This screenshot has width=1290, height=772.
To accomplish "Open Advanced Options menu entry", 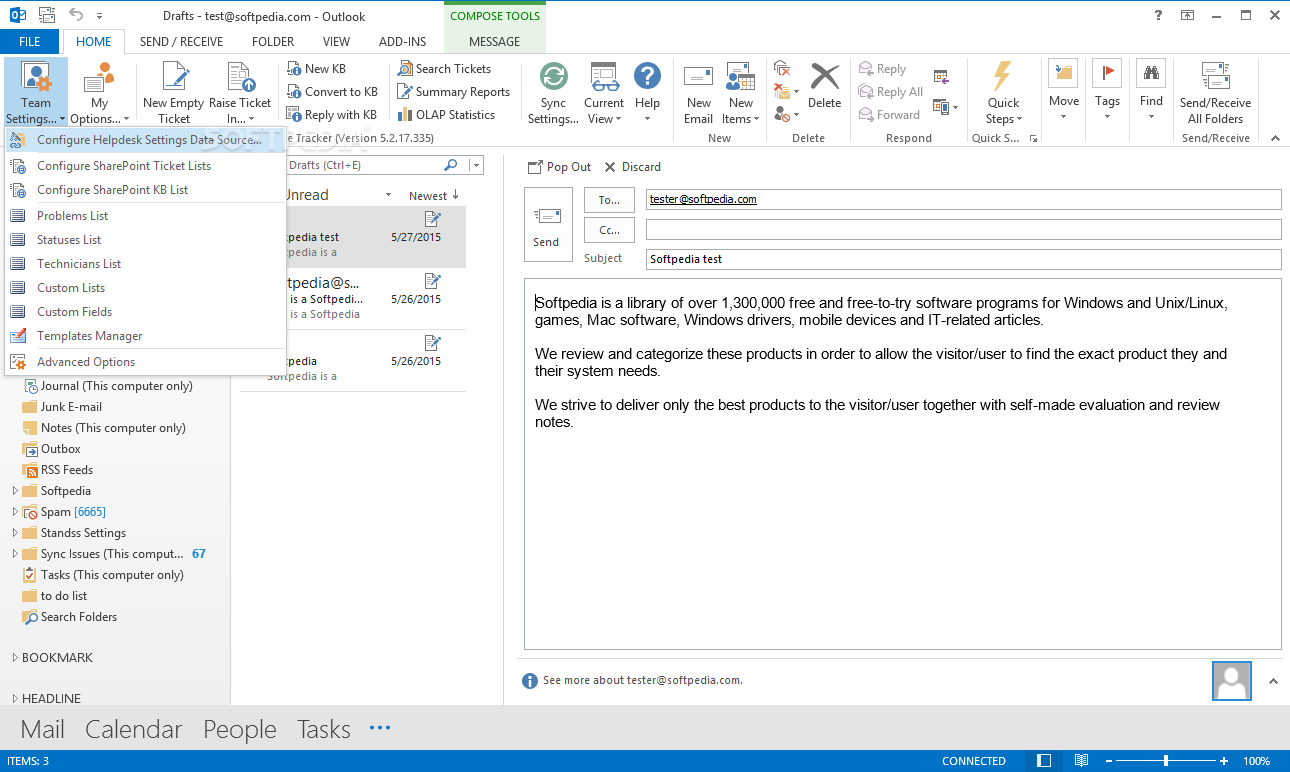I will [x=146, y=362].
